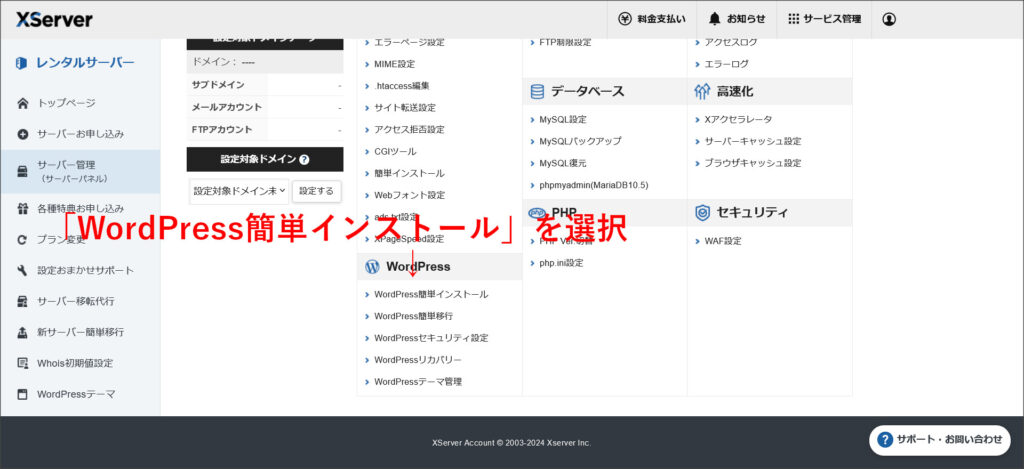
Task: Open Webフォント設定 link
Action: tap(409, 195)
